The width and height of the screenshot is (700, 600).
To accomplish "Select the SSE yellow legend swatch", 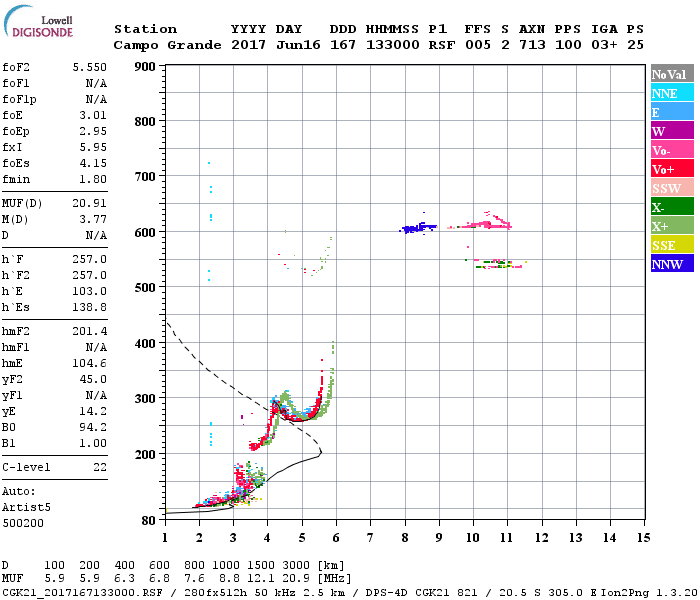I will (x=672, y=245).
